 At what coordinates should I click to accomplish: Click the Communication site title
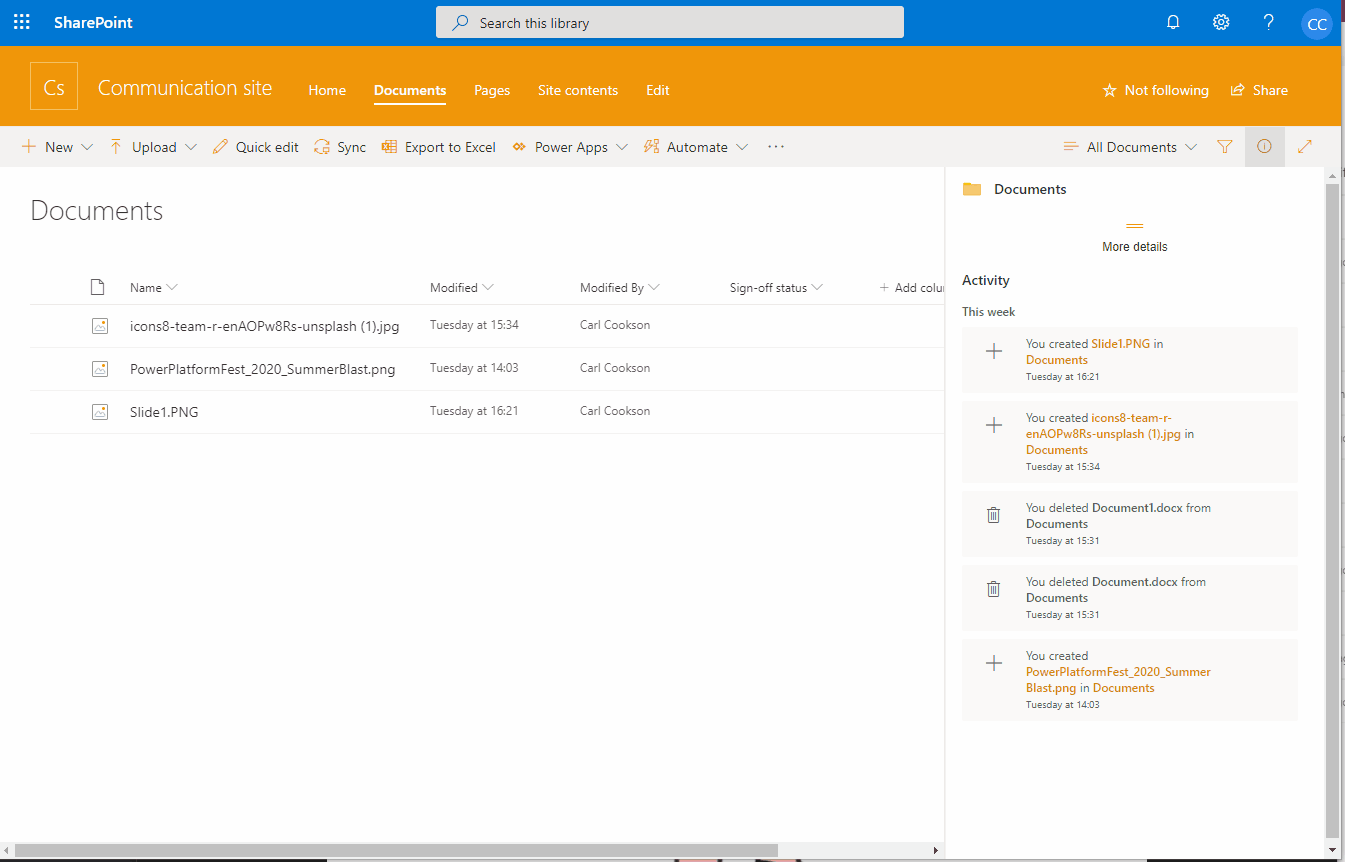click(x=185, y=88)
